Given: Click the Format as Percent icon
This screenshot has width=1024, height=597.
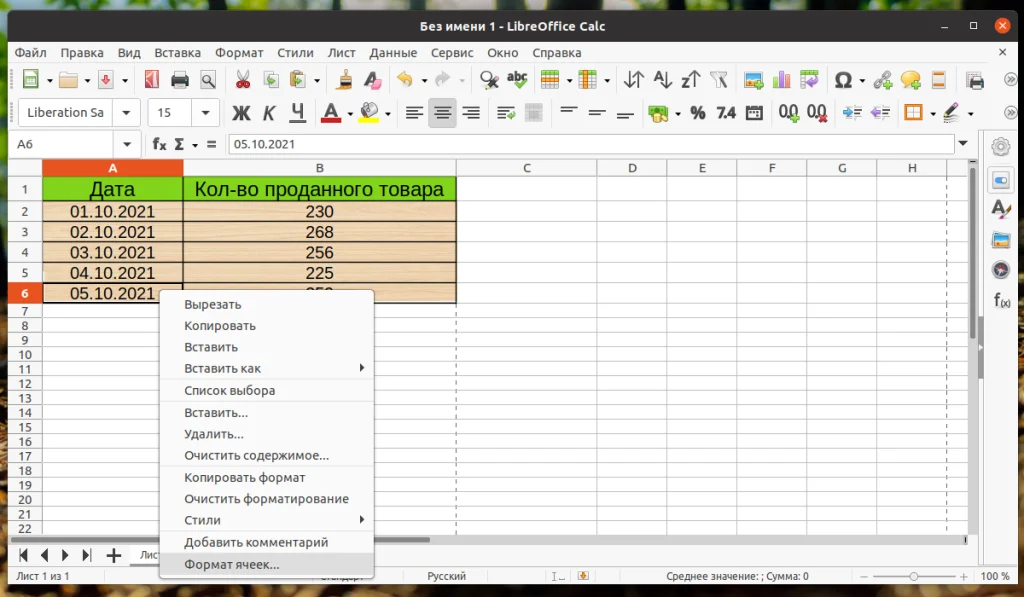Looking at the screenshot, I should click(x=698, y=113).
